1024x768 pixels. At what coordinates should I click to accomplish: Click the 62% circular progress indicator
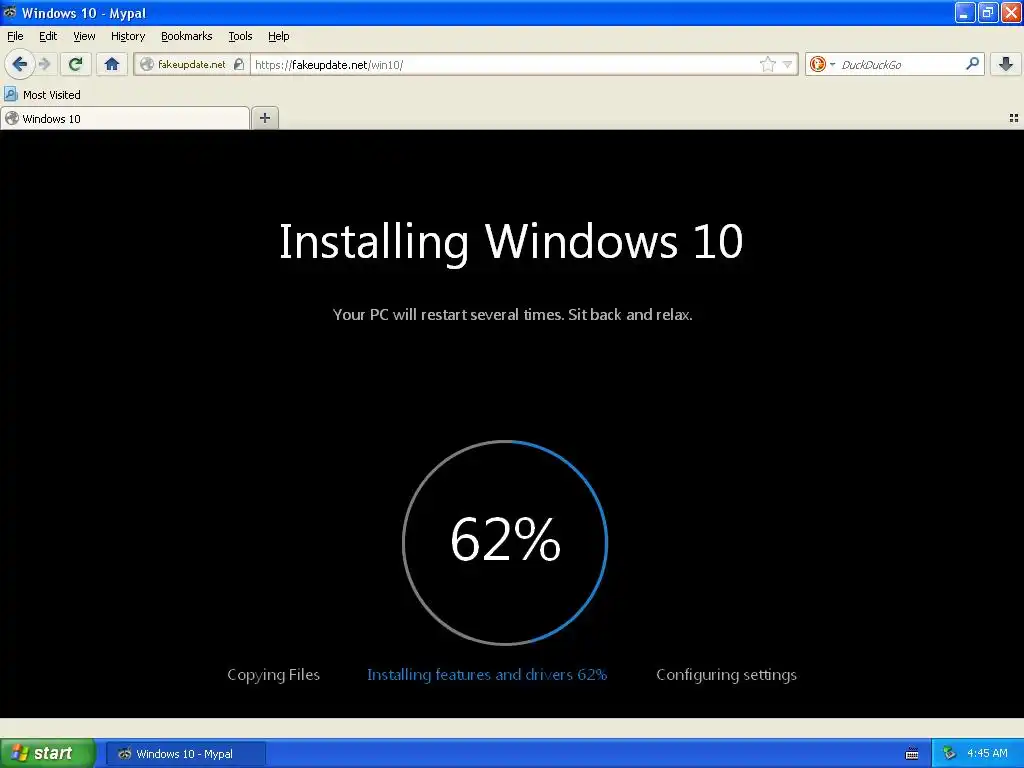click(x=505, y=542)
